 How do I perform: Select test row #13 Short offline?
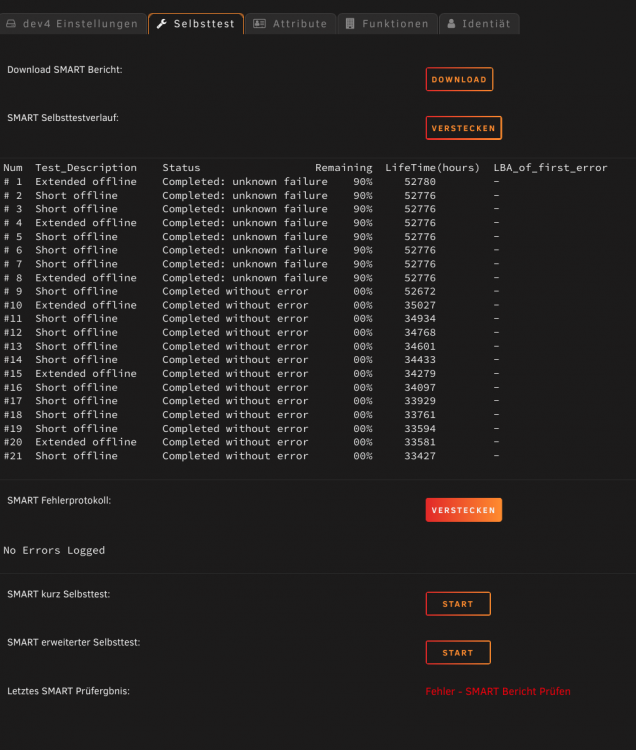coord(252,346)
